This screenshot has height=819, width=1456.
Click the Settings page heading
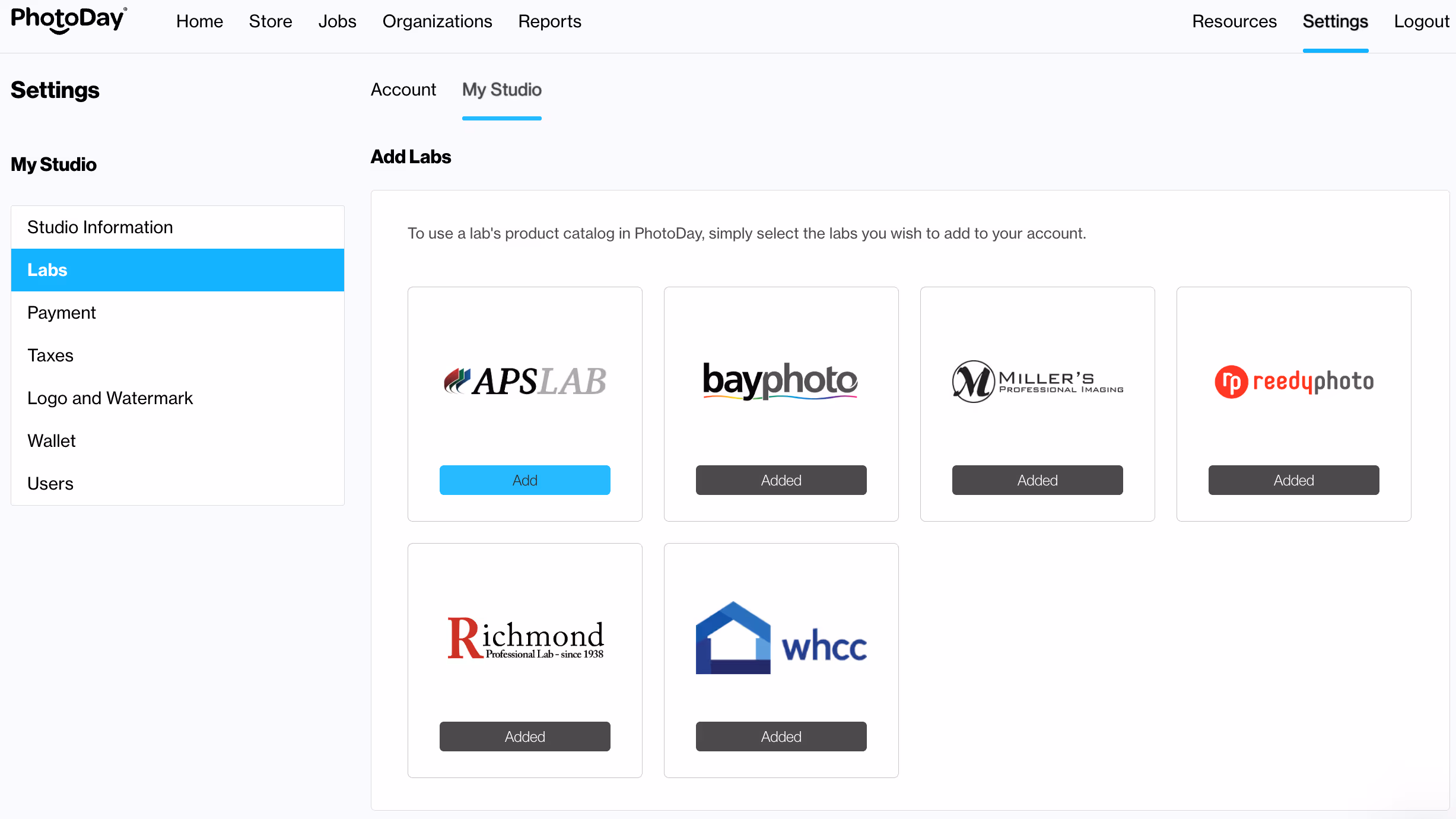(55, 90)
